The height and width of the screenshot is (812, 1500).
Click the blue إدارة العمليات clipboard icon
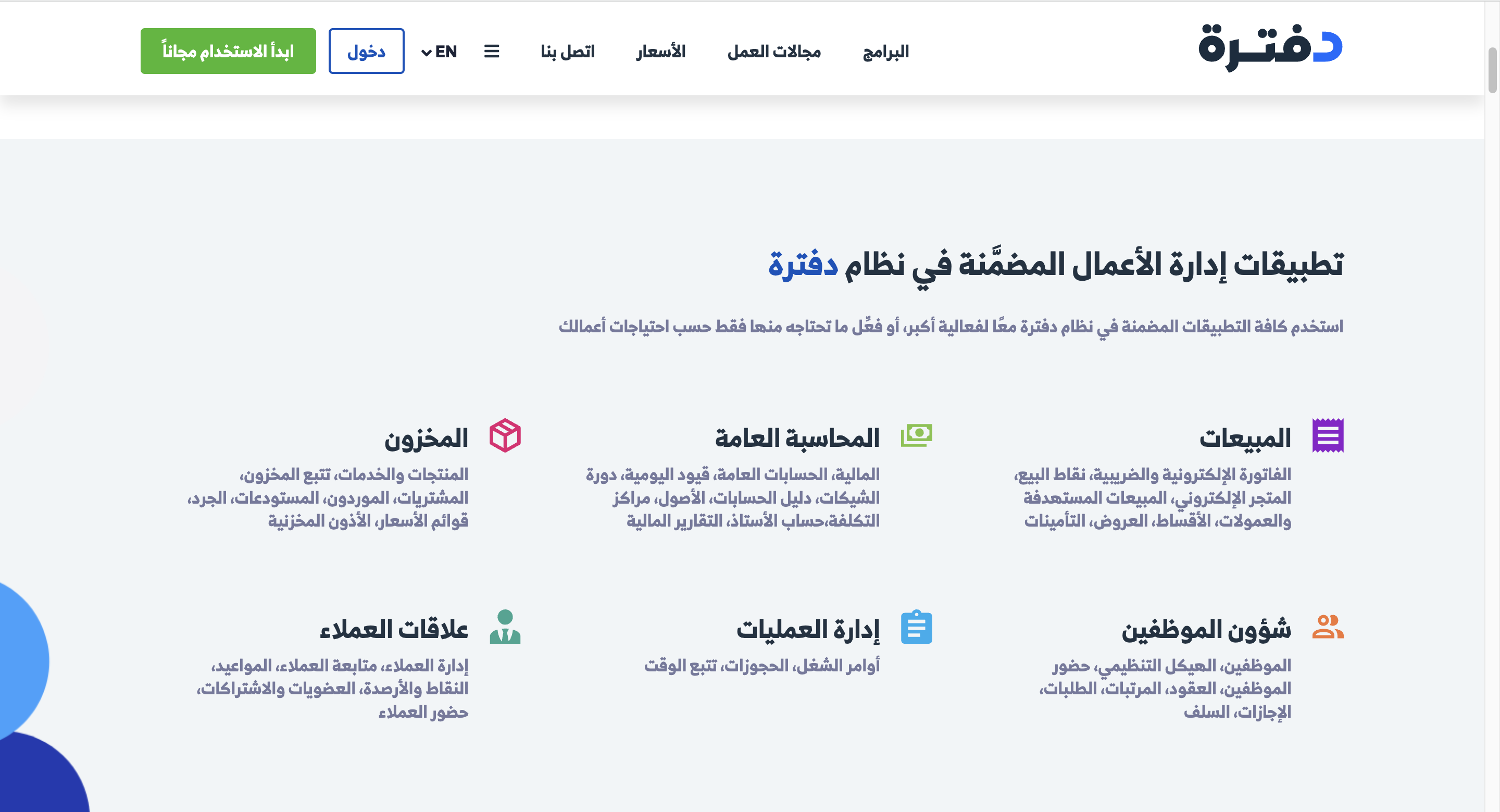pyautogui.click(x=917, y=627)
